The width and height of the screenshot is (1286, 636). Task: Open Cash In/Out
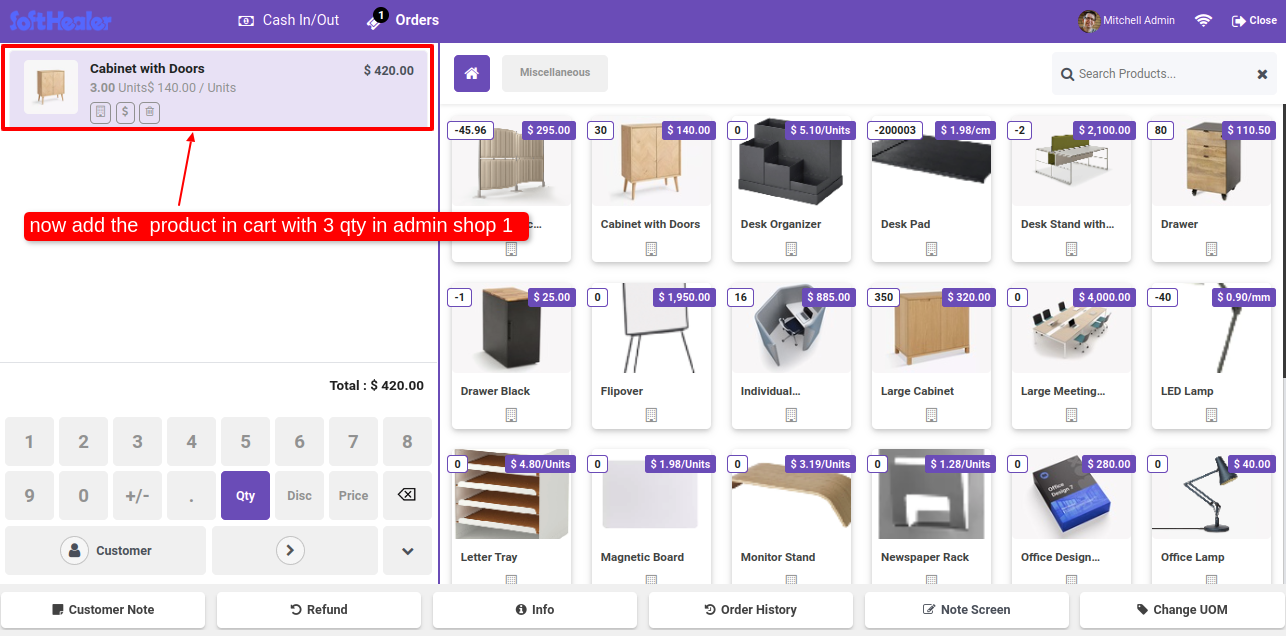pyautogui.click(x=288, y=20)
